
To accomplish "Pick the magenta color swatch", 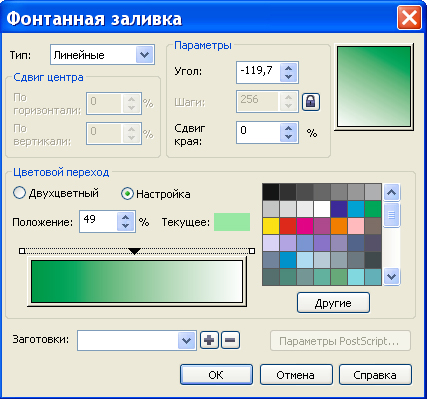I will click(x=305, y=226).
